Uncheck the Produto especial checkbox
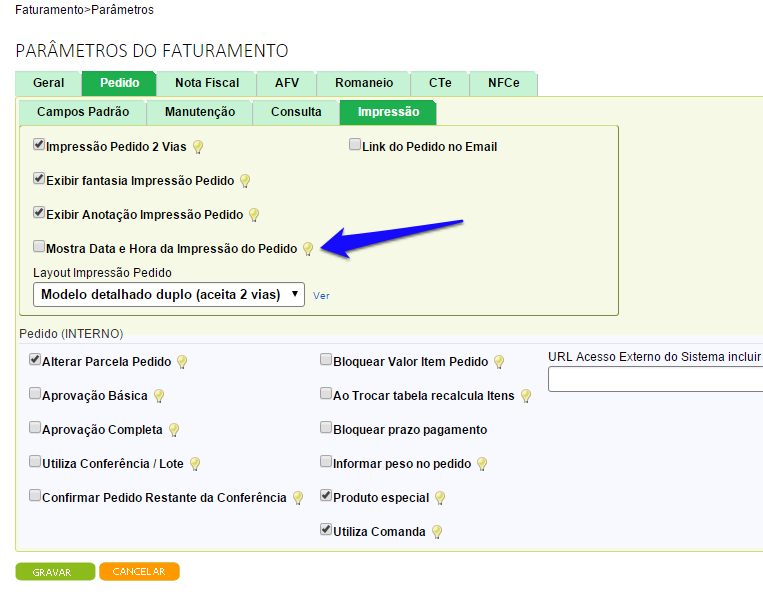The width and height of the screenshot is (763, 602). coord(326,496)
